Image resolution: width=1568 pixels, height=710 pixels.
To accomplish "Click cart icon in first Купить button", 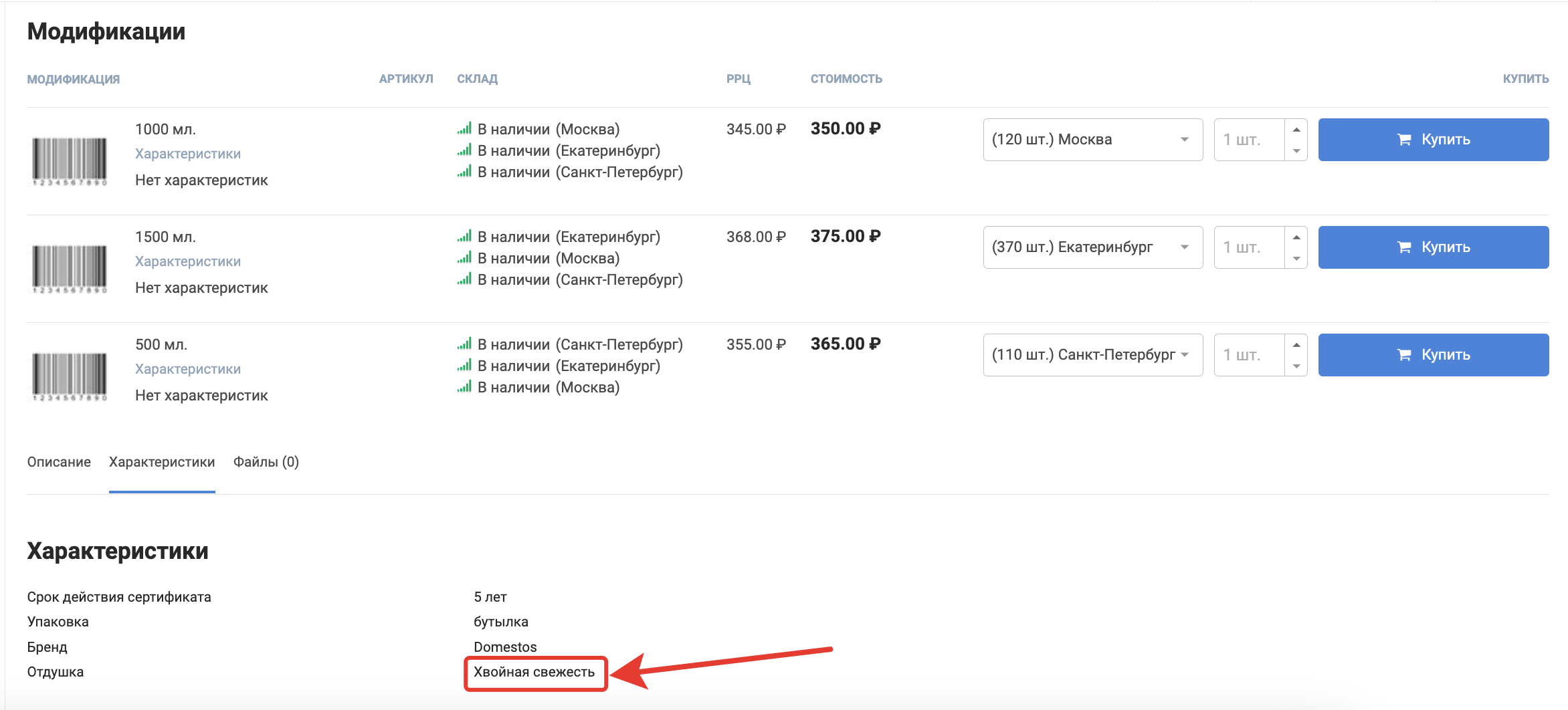I will (x=1403, y=140).
